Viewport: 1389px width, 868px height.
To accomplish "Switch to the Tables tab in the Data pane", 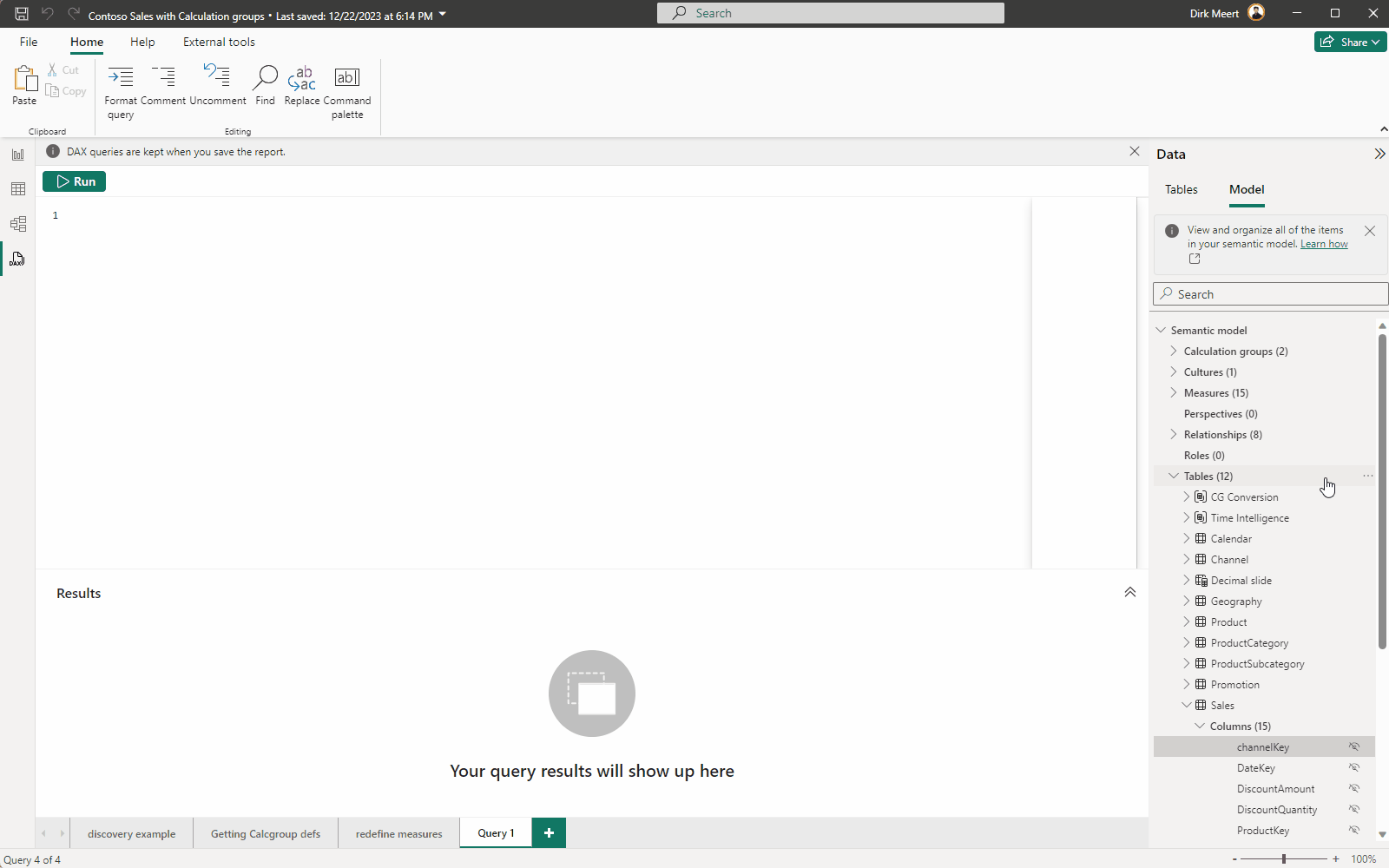I will [x=1181, y=189].
